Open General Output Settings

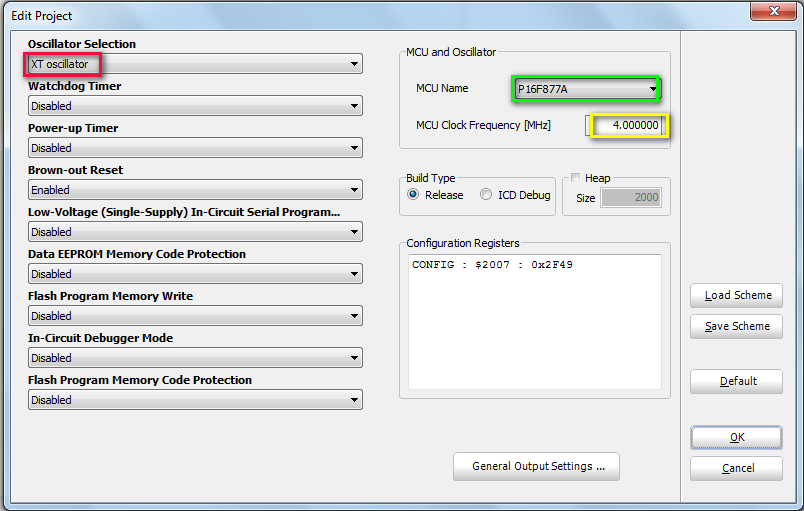coord(536,466)
